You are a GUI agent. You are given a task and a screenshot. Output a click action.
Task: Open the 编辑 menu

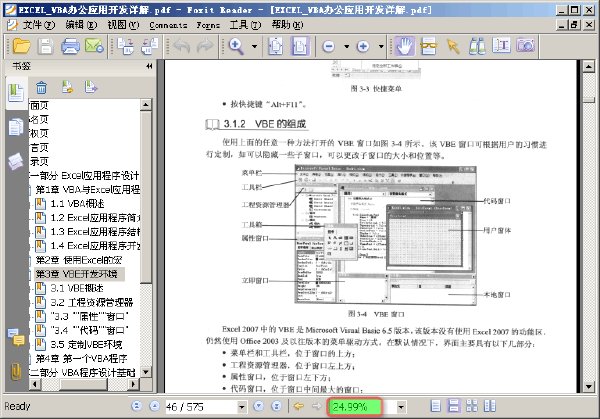pyautogui.click(x=81, y=25)
